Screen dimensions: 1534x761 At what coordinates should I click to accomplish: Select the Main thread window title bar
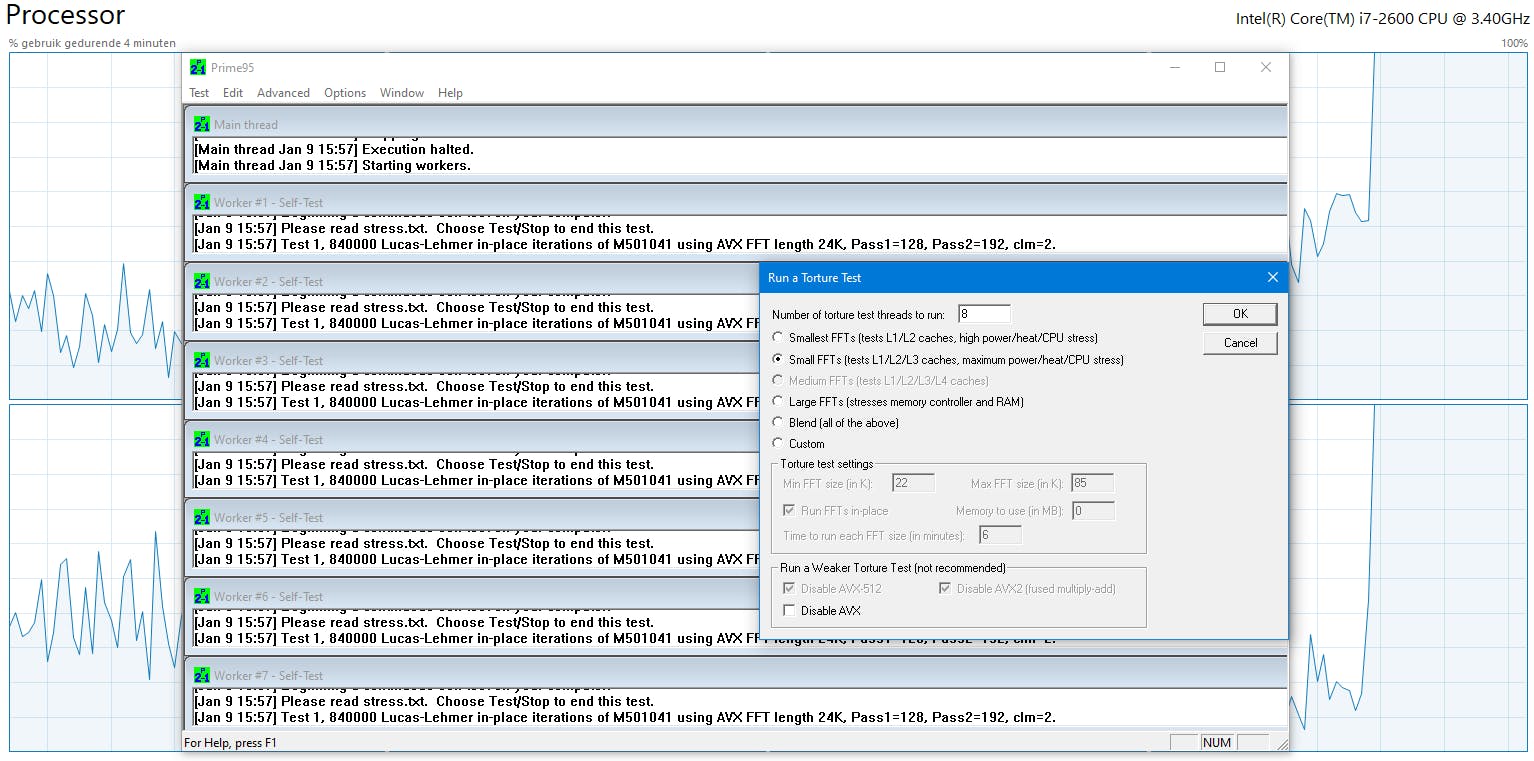tap(736, 124)
